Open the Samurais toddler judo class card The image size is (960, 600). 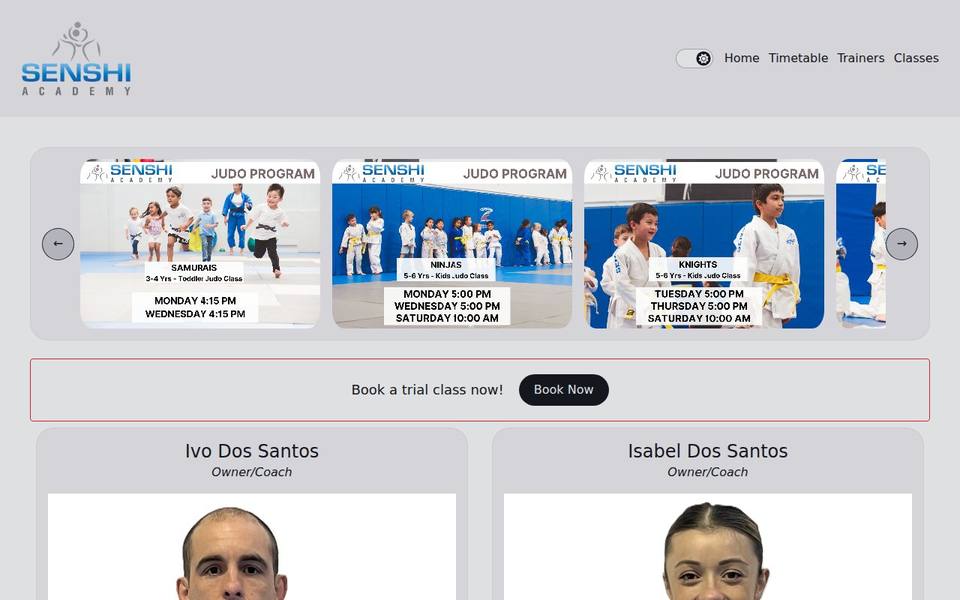point(200,244)
